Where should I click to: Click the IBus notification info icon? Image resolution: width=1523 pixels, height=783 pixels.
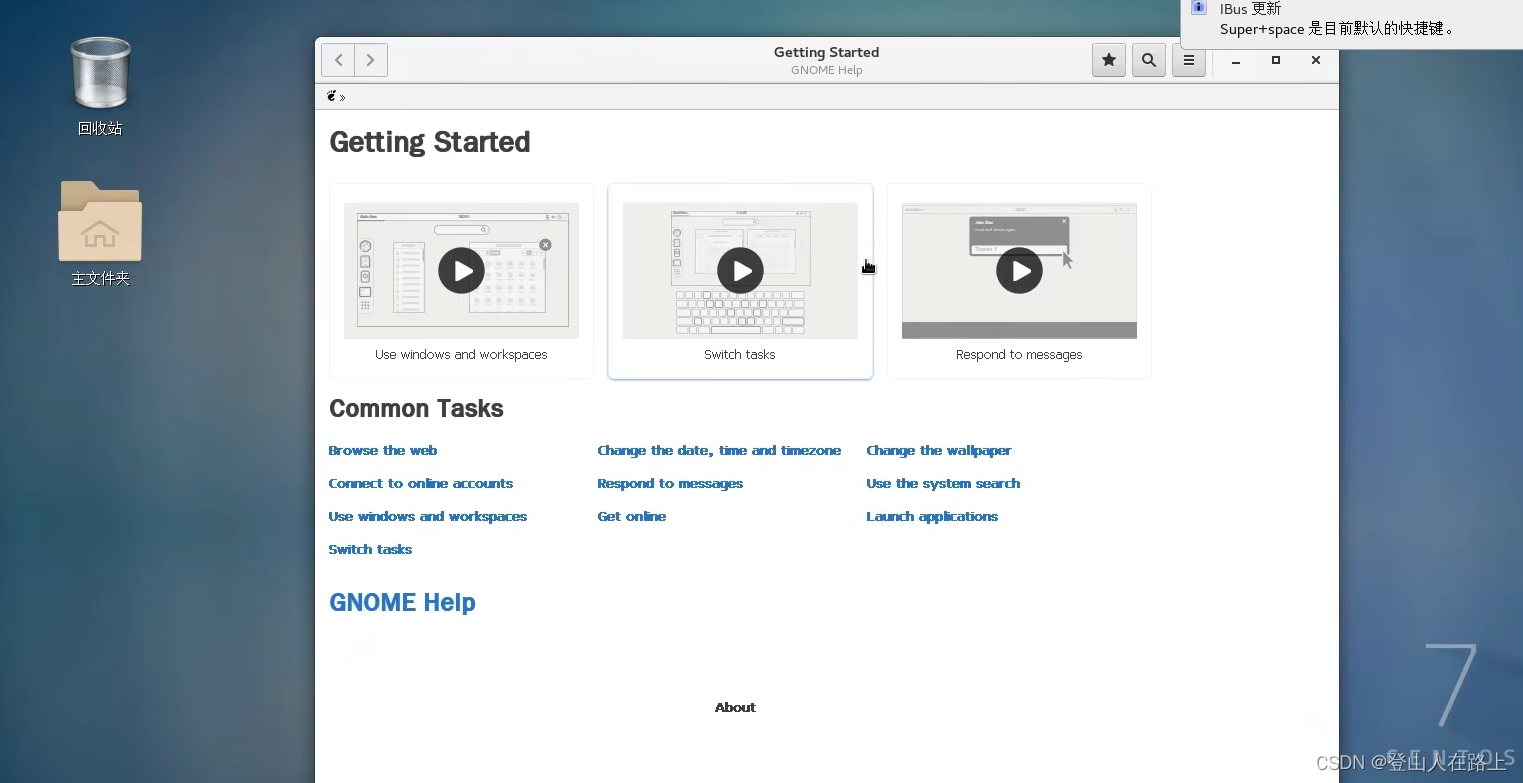tap(1198, 8)
